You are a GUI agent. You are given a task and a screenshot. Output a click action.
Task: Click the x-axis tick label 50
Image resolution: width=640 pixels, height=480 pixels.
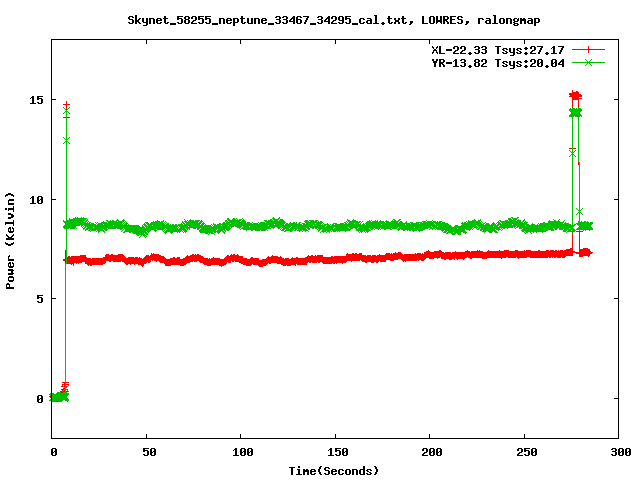149,452
